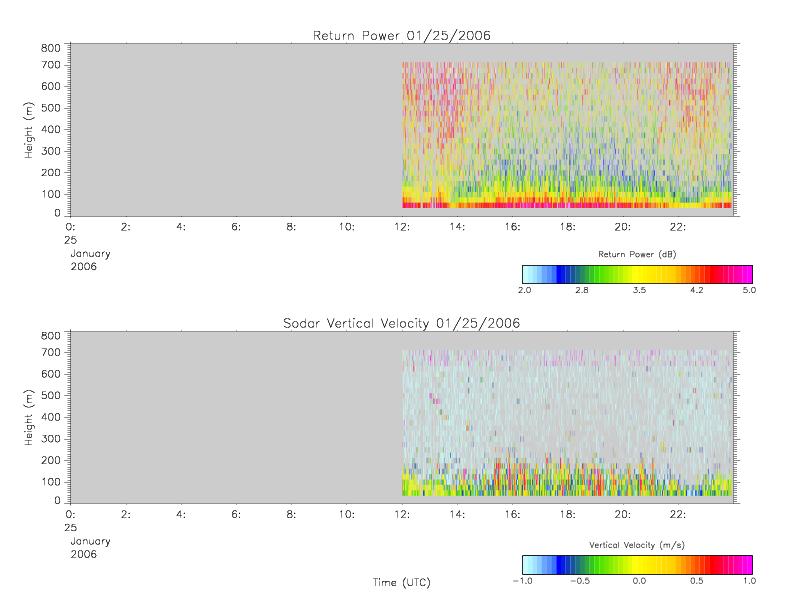Click the 20: time tick under Return Power plot
This screenshot has height=611, width=791.
tap(623, 227)
